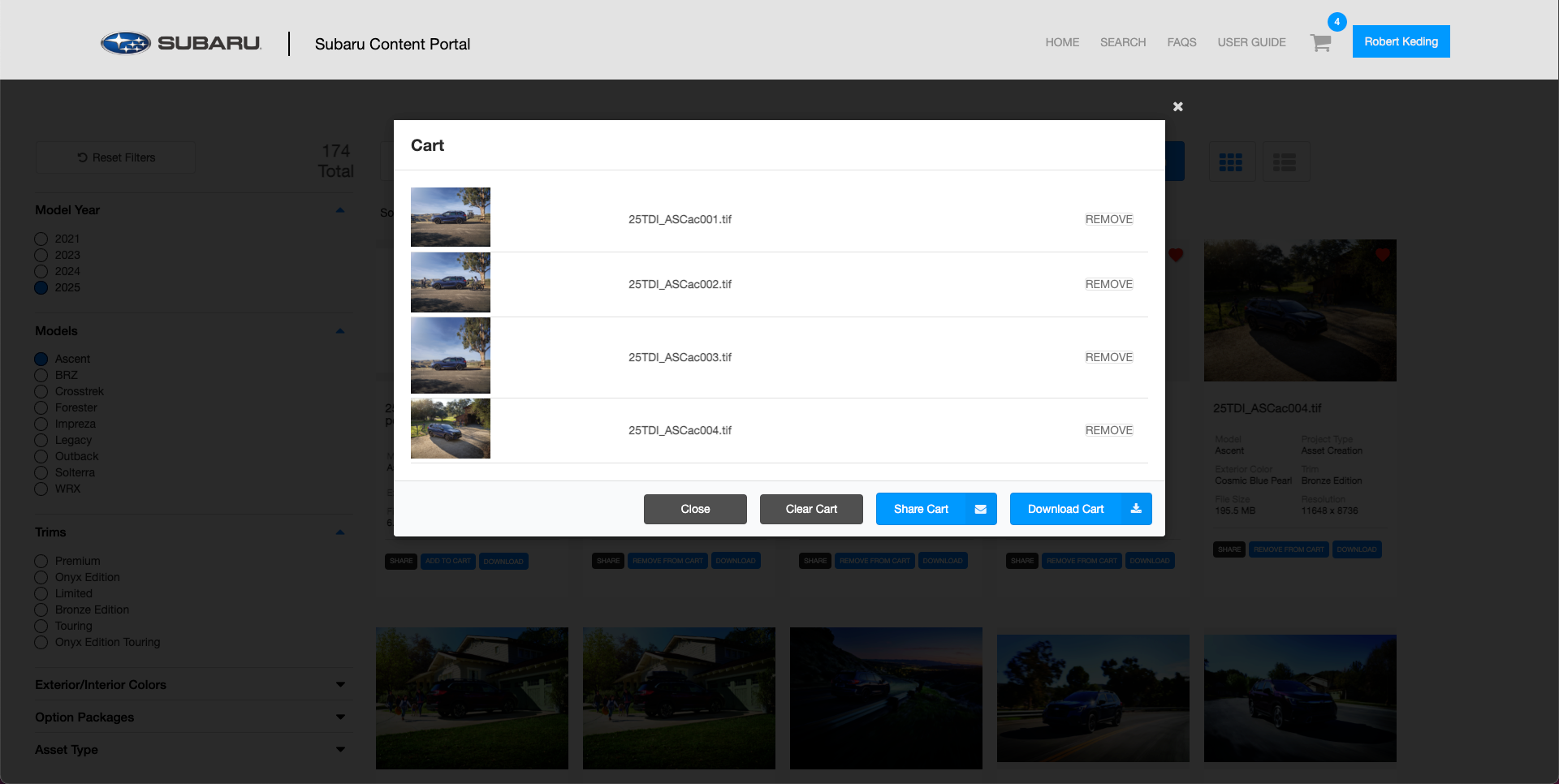
Task: Open cart thumbnail for 25TDI_ASCac003.tif
Action: 451,355
